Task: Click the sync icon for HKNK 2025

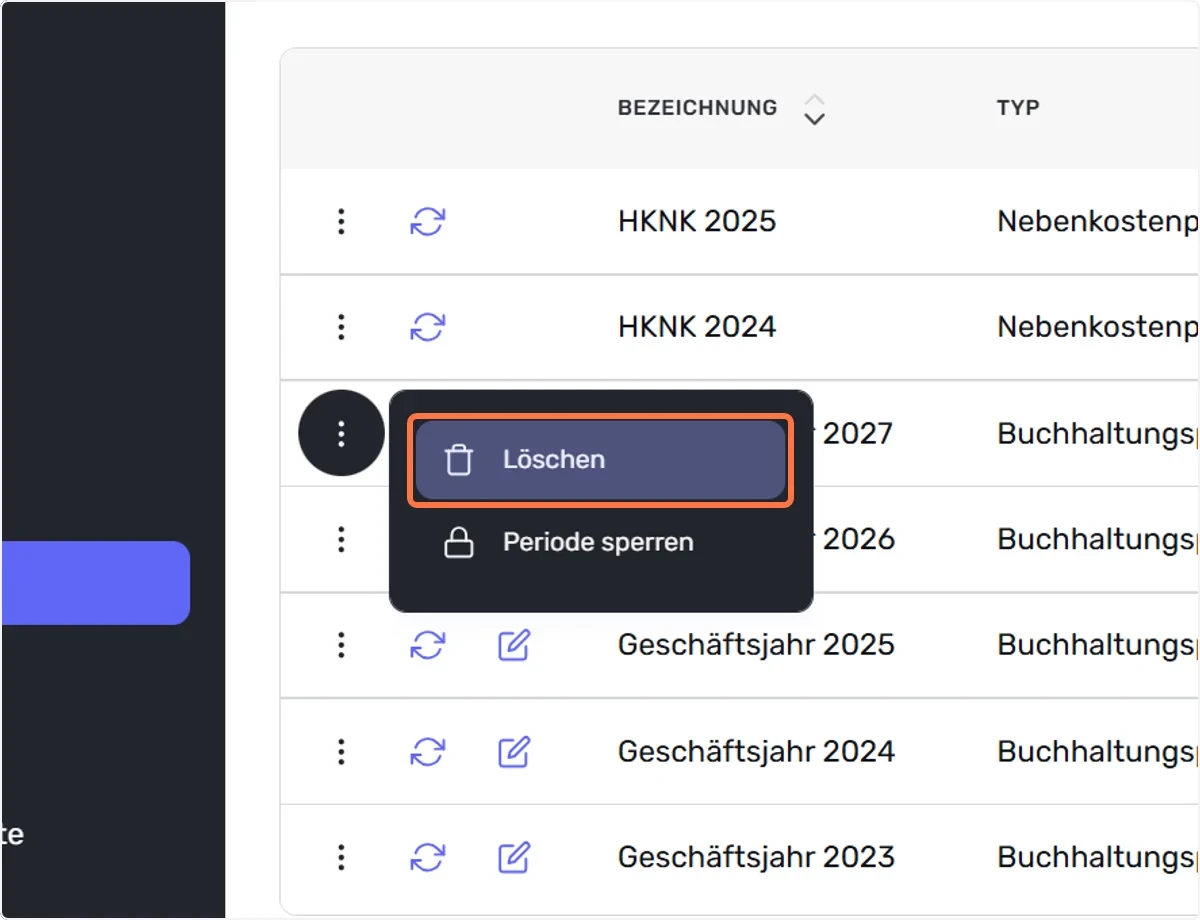Action: pos(428,221)
